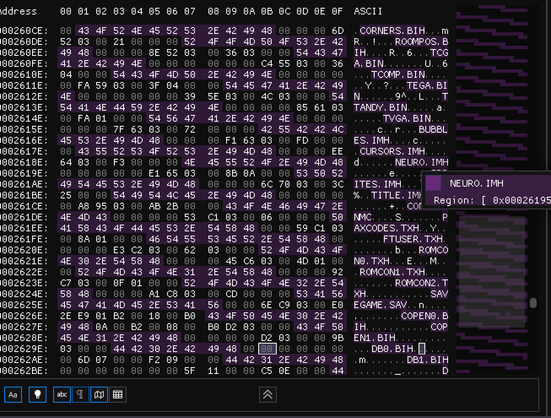
Task: Expand footer with double chevron up
Action: point(267,394)
